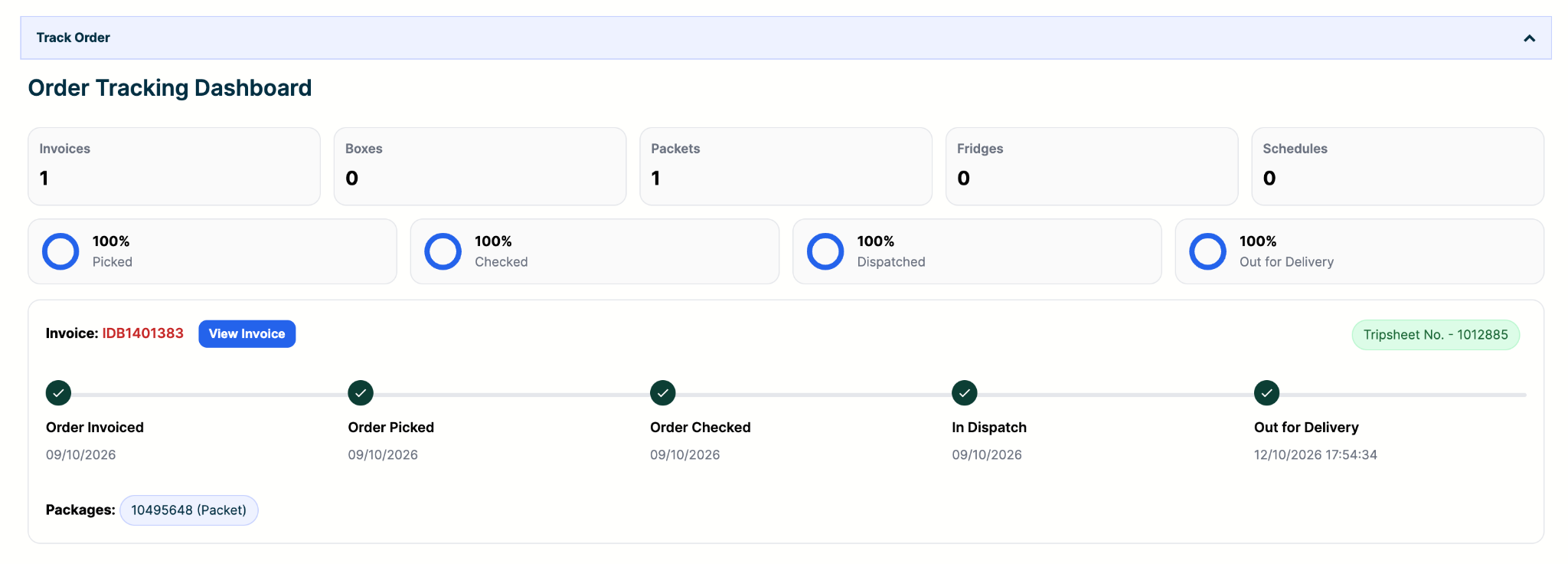Click the 09/10/2026 date under Order Invoiced
The width and height of the screenshot is (1568, 564).
click(81, 455)
